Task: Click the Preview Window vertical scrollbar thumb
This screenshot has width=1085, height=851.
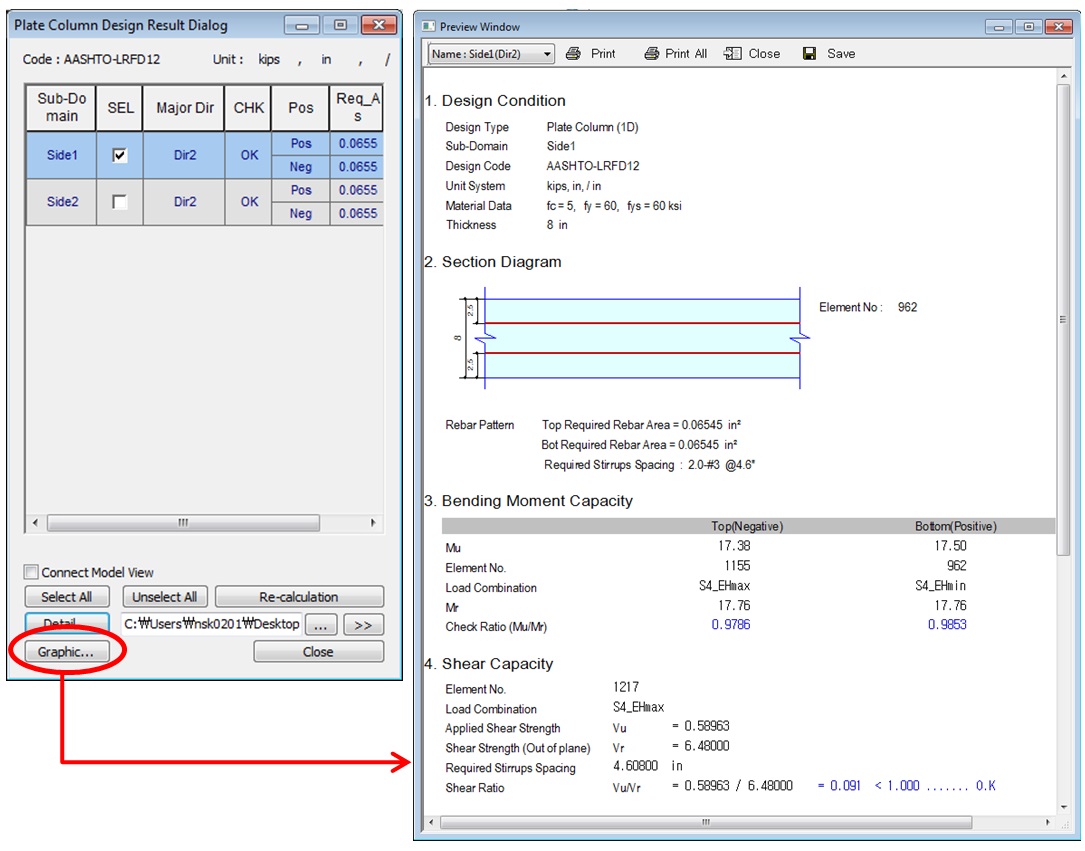Action: point(1063,318)
